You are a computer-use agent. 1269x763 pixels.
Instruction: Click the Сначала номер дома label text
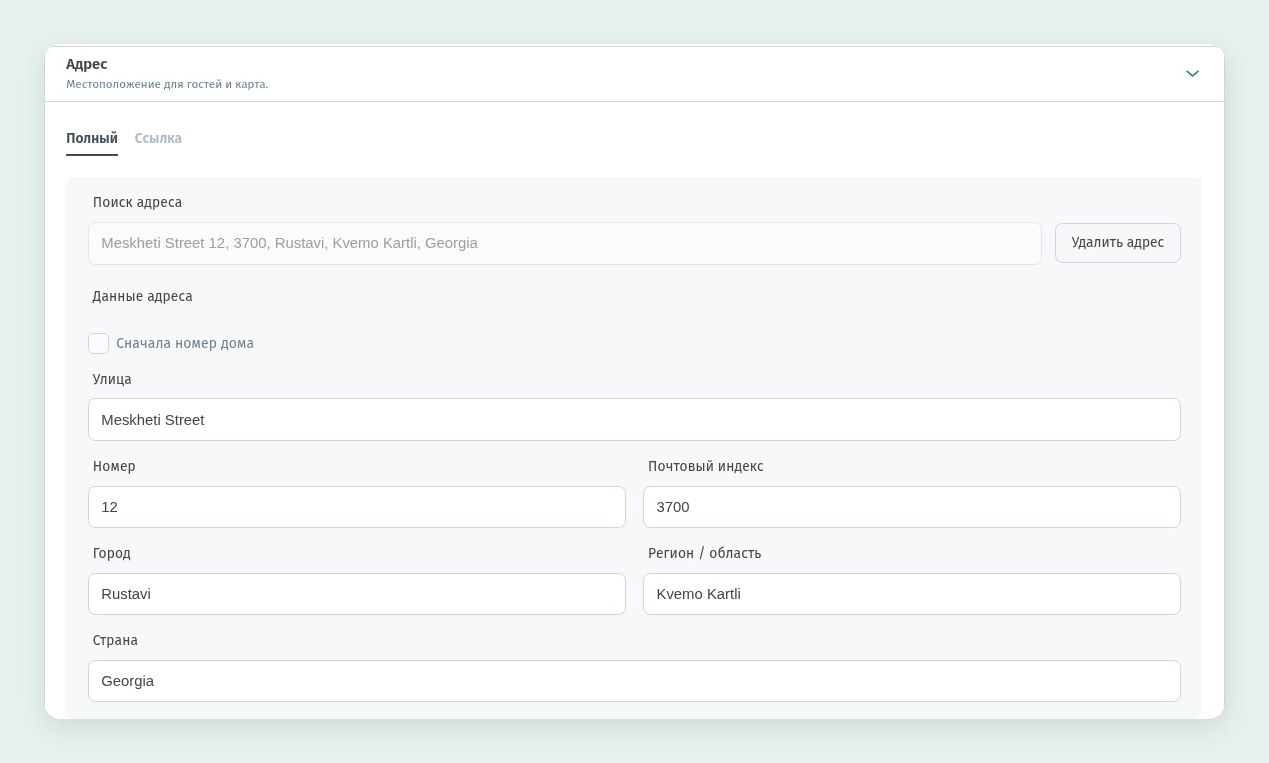tap(185, 343)
